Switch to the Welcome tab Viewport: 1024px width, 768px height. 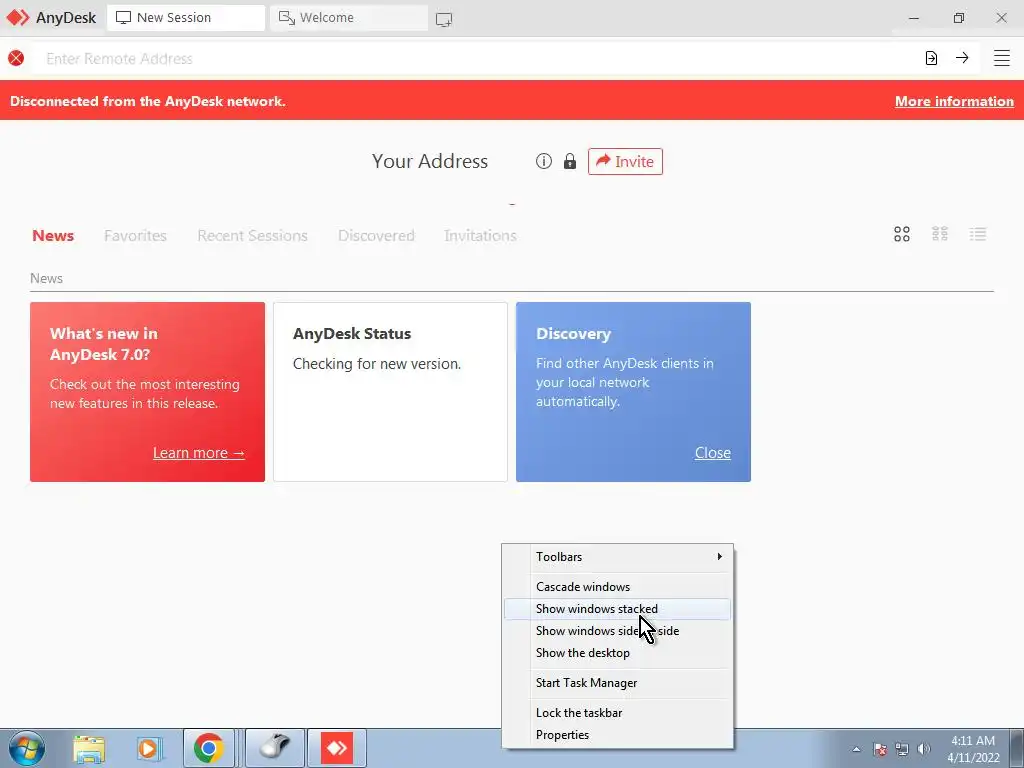click(x=349, y=18)
